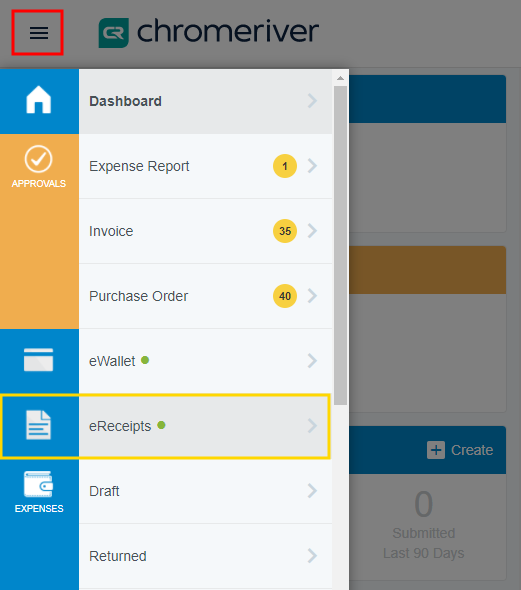Click the menu scrollbar up arrow
Viewport: 521px width, 590px height.
click(x=340, y=78)
